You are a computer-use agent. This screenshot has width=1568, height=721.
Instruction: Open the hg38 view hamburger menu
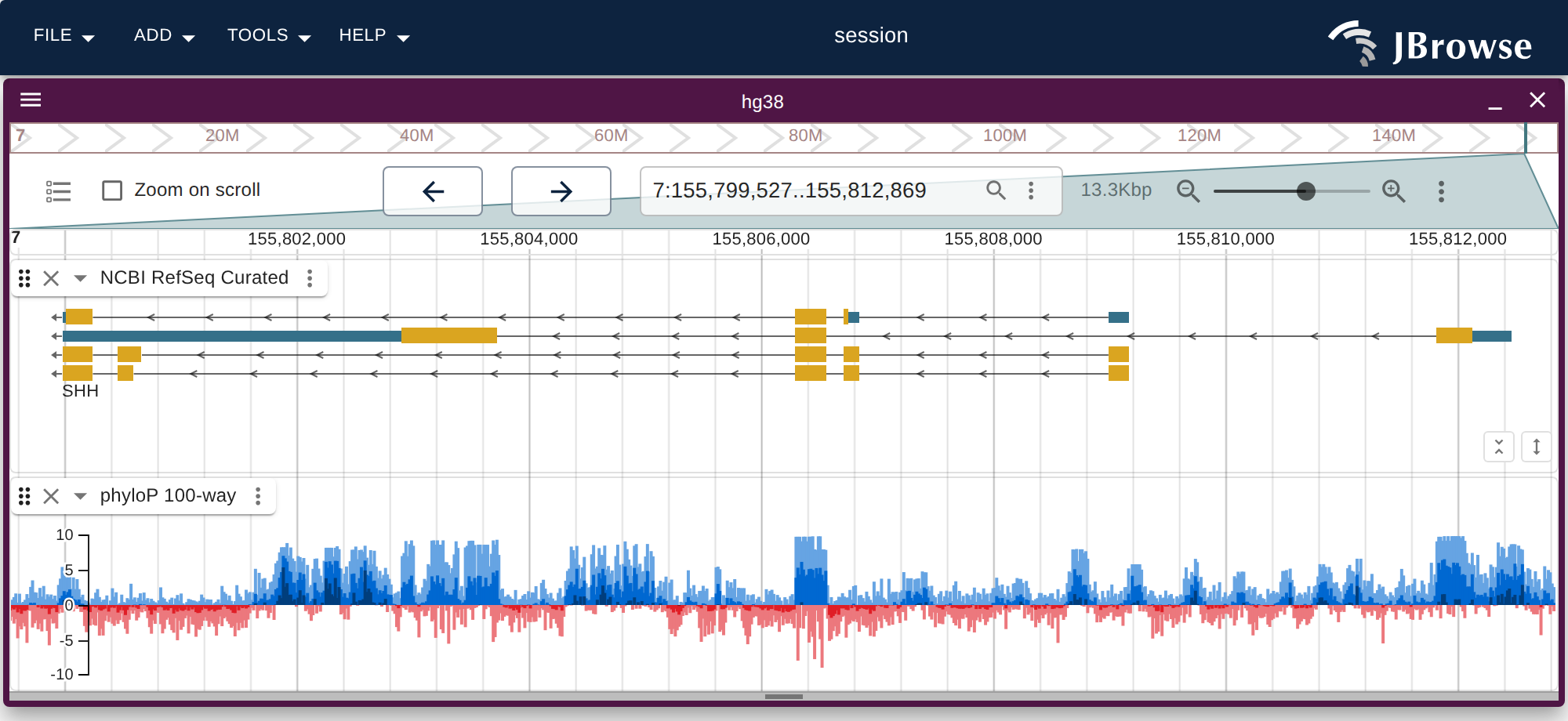31,100
